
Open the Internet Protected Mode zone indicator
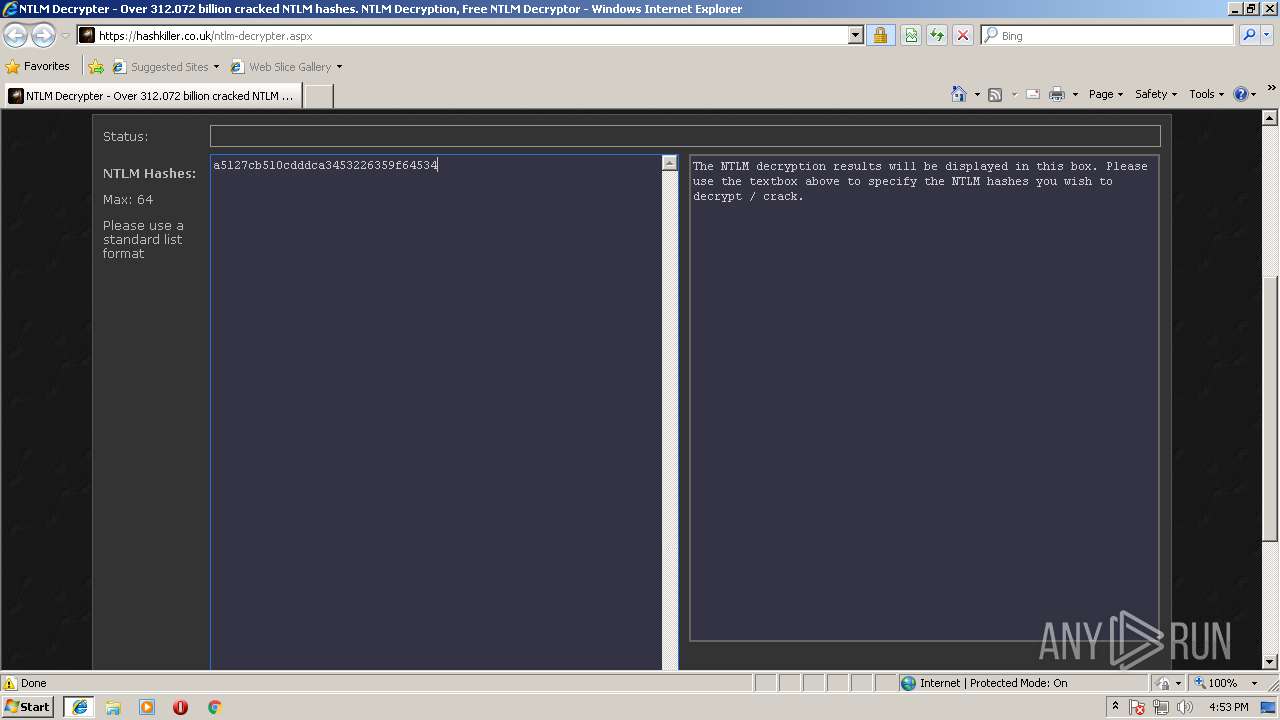click(x=984, y=683)
